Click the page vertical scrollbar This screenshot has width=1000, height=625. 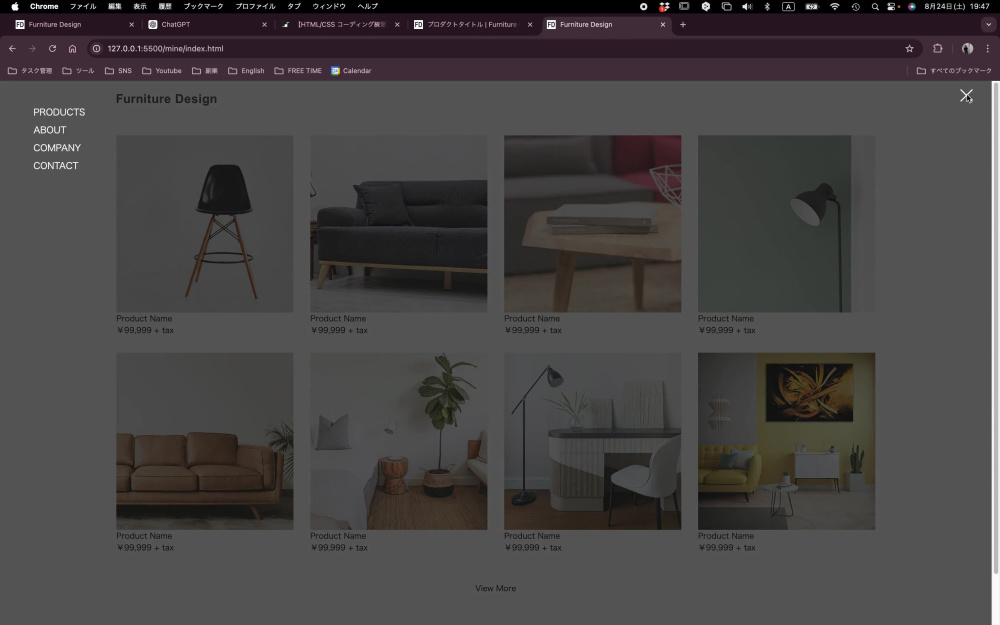(996, 328)
